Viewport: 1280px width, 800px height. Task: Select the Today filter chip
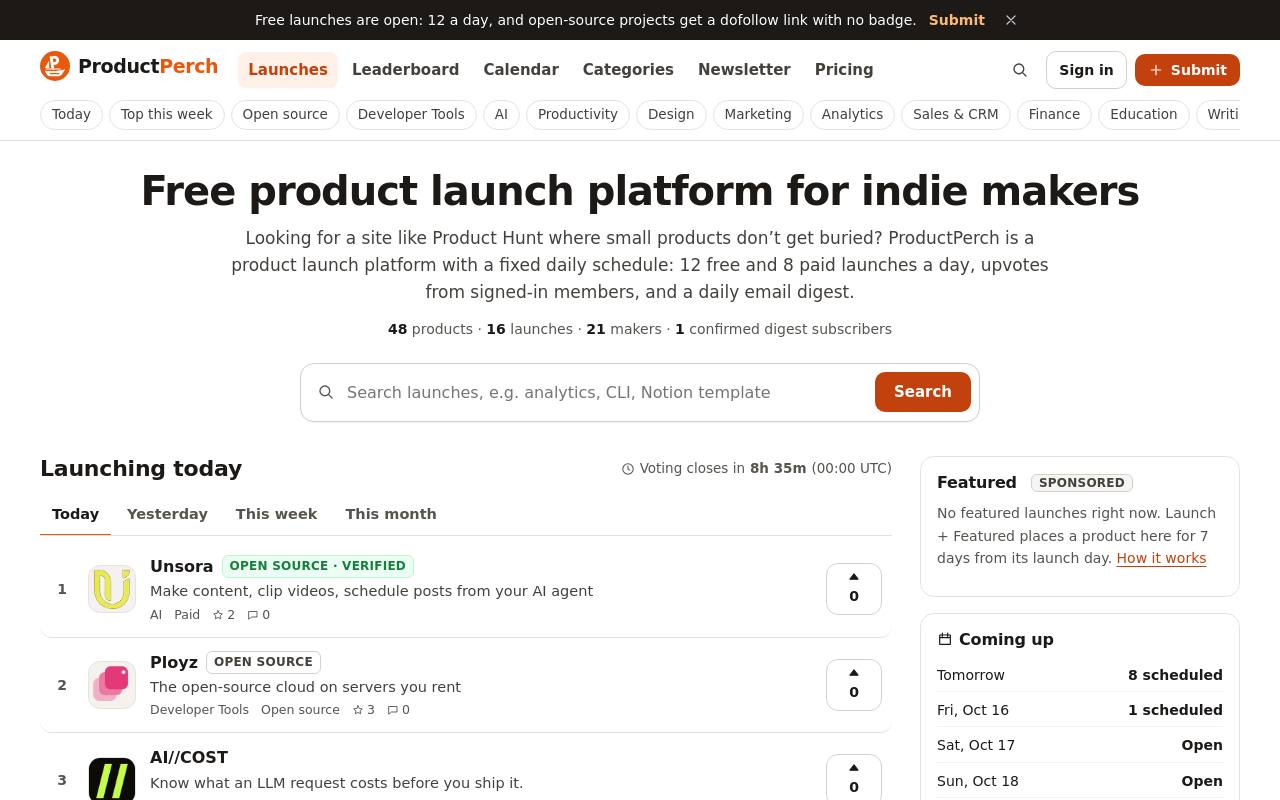[x=71, y=115]
